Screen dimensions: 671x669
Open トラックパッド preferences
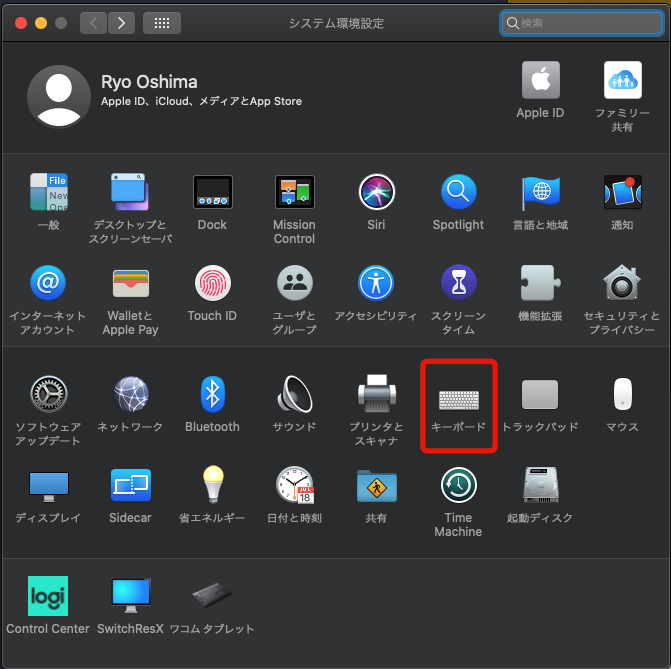(x=540, y=394)
